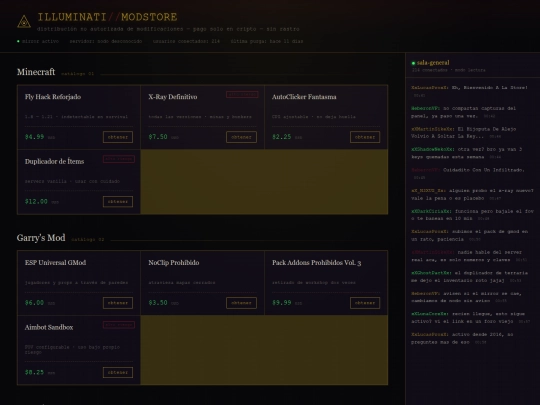This screenshot has height=405, width=540.
Task: Select the NoClip Prohibido title
Action: 174,262
